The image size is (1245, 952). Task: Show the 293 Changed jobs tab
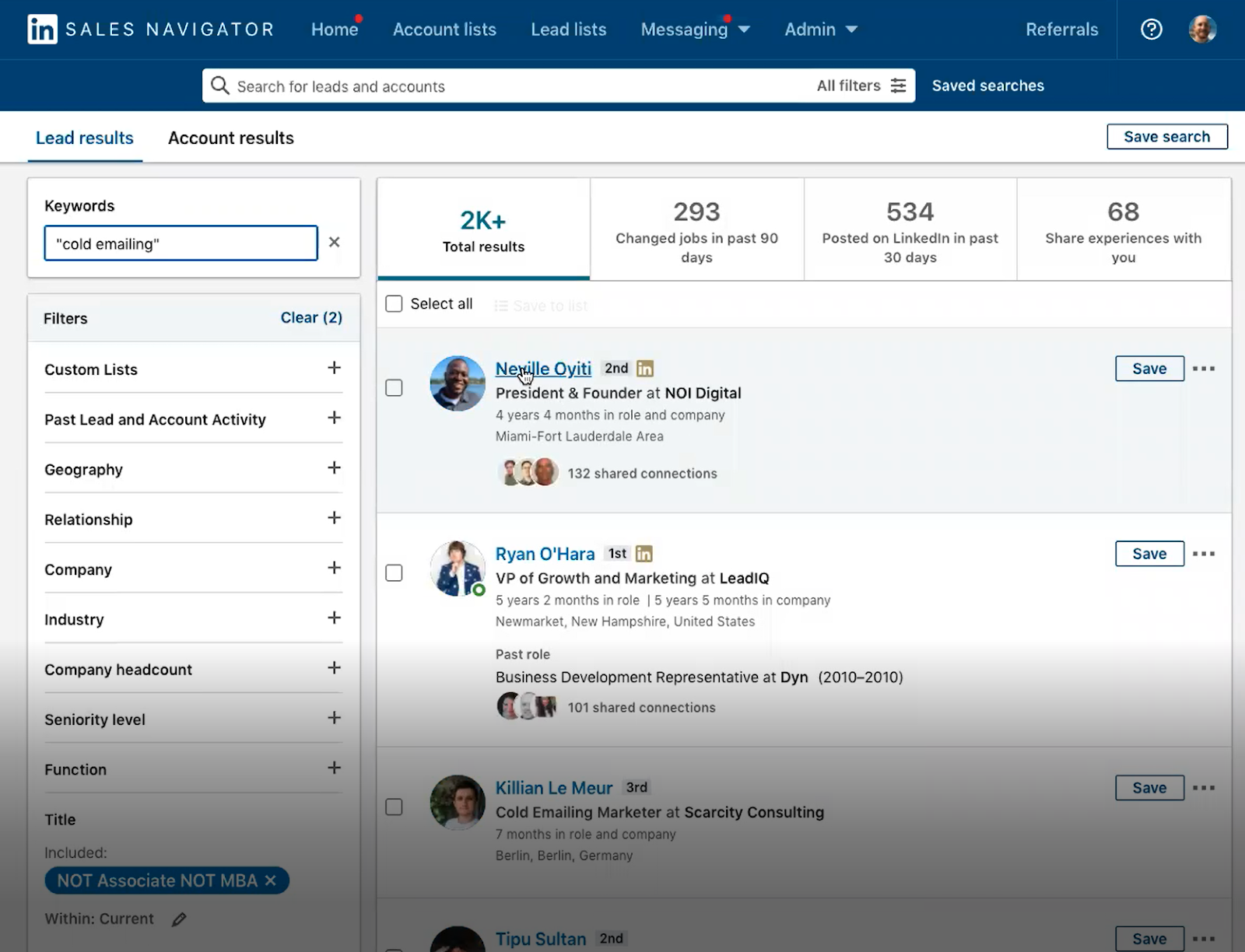point(696,229)
